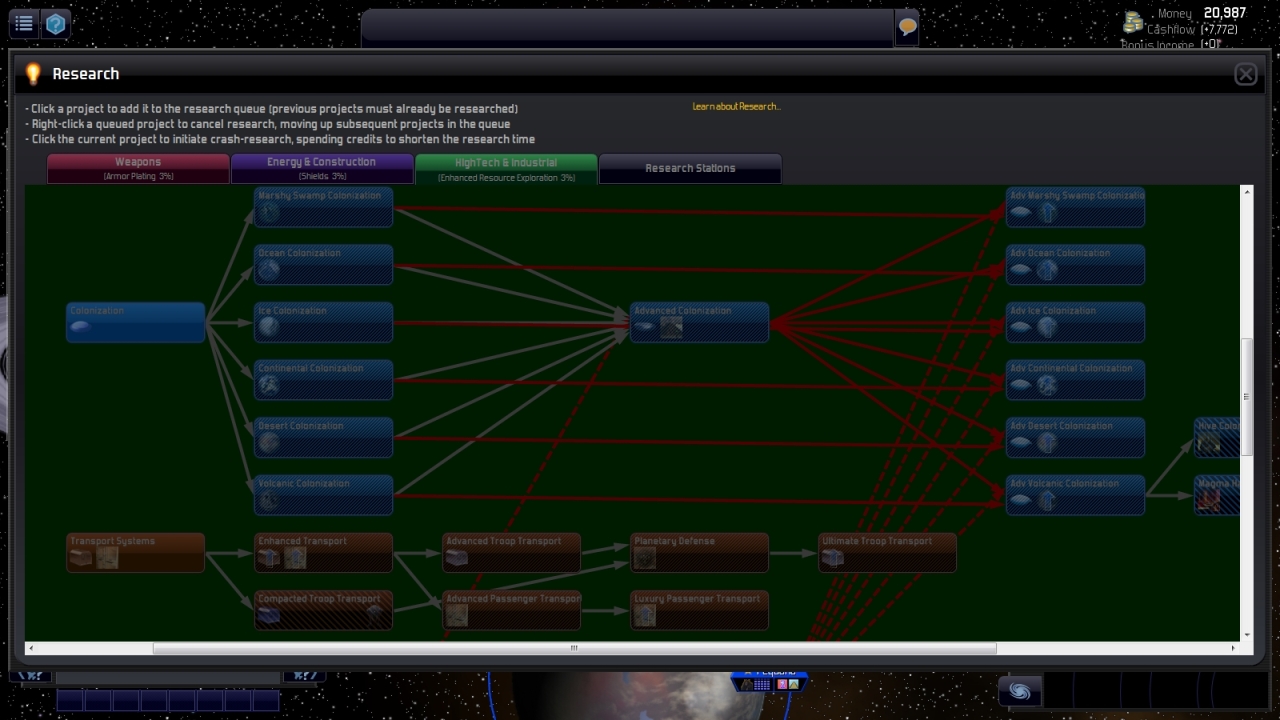Close the Research window
The width and height of the screenshot is (1280, 720).
(1245, 74)
